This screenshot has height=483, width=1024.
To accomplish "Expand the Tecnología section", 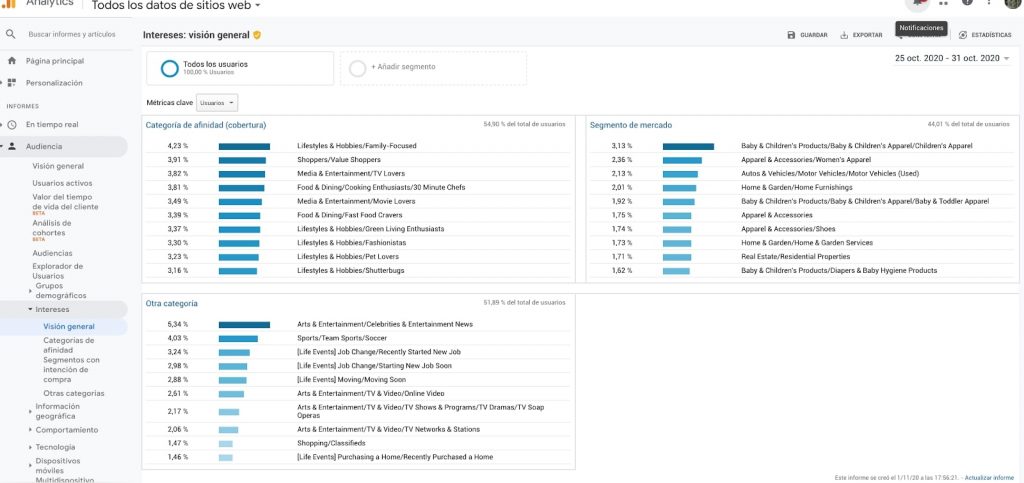I will click(30, 447).
